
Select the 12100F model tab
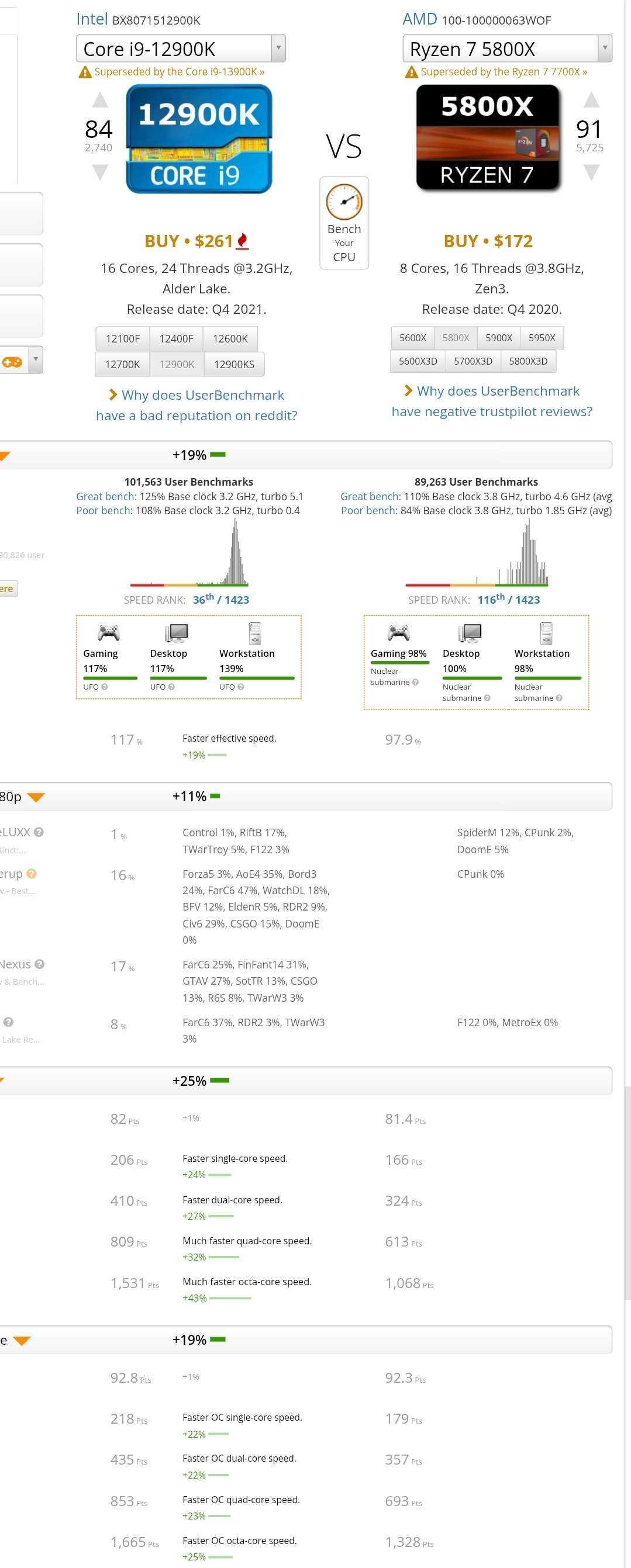(x=122, y=338)
